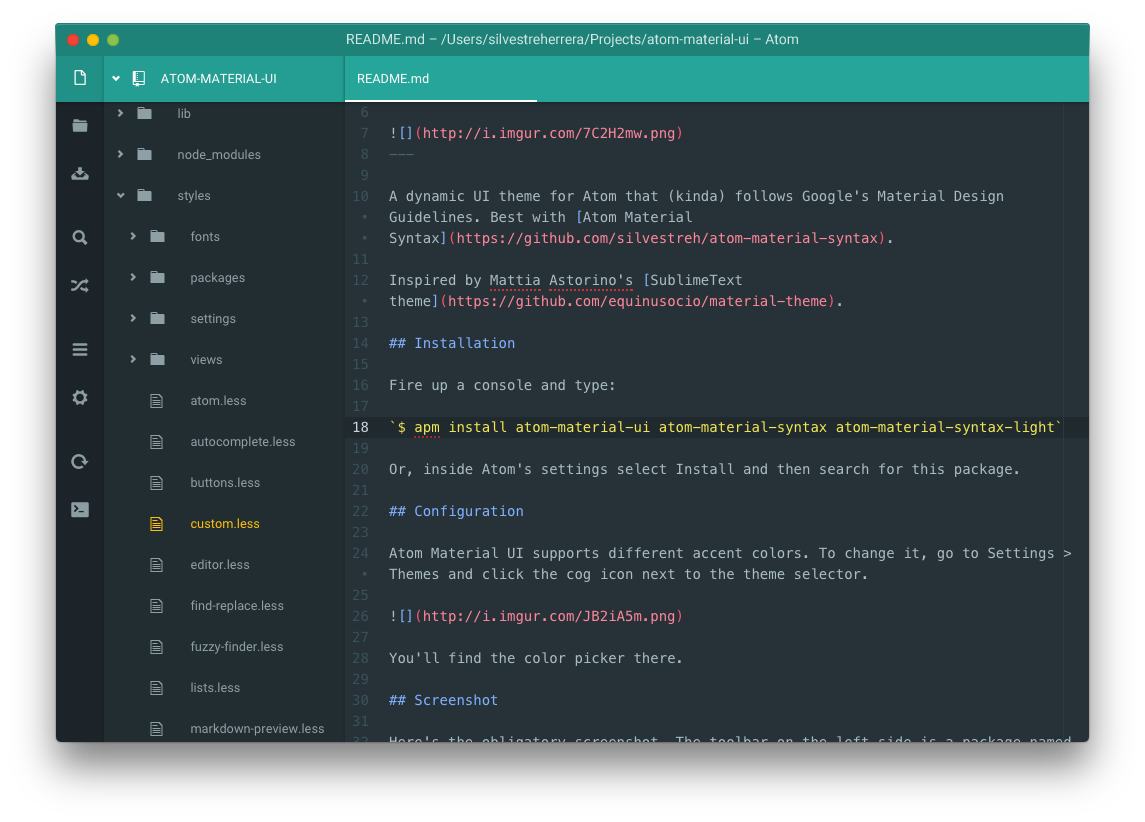This screenshot has height=822, width=1145.
Task: Click the editor.less file icon
Action: pos(156,564)
